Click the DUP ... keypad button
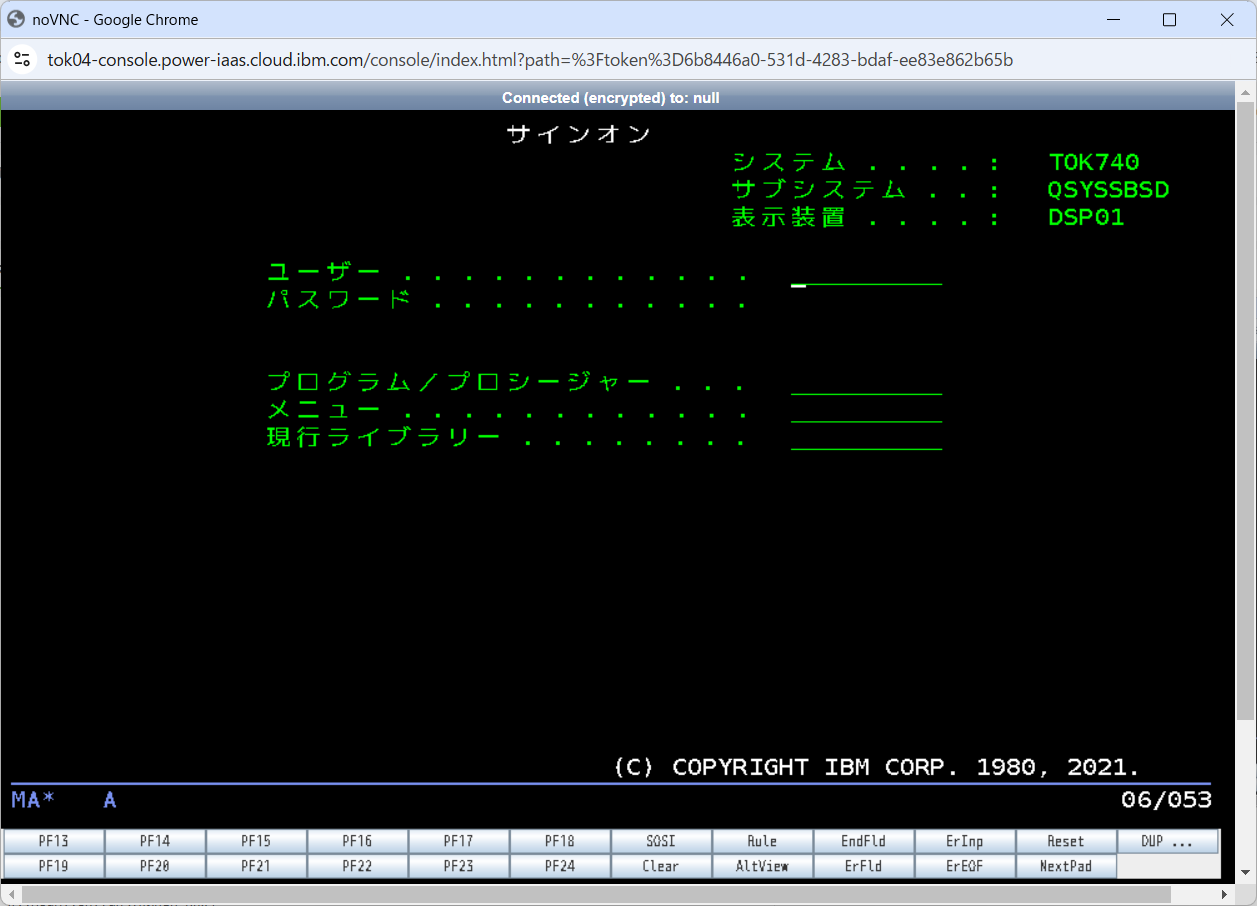Screen dimensions: 1257x906 pyautogui.click(x=1168, y=841)
